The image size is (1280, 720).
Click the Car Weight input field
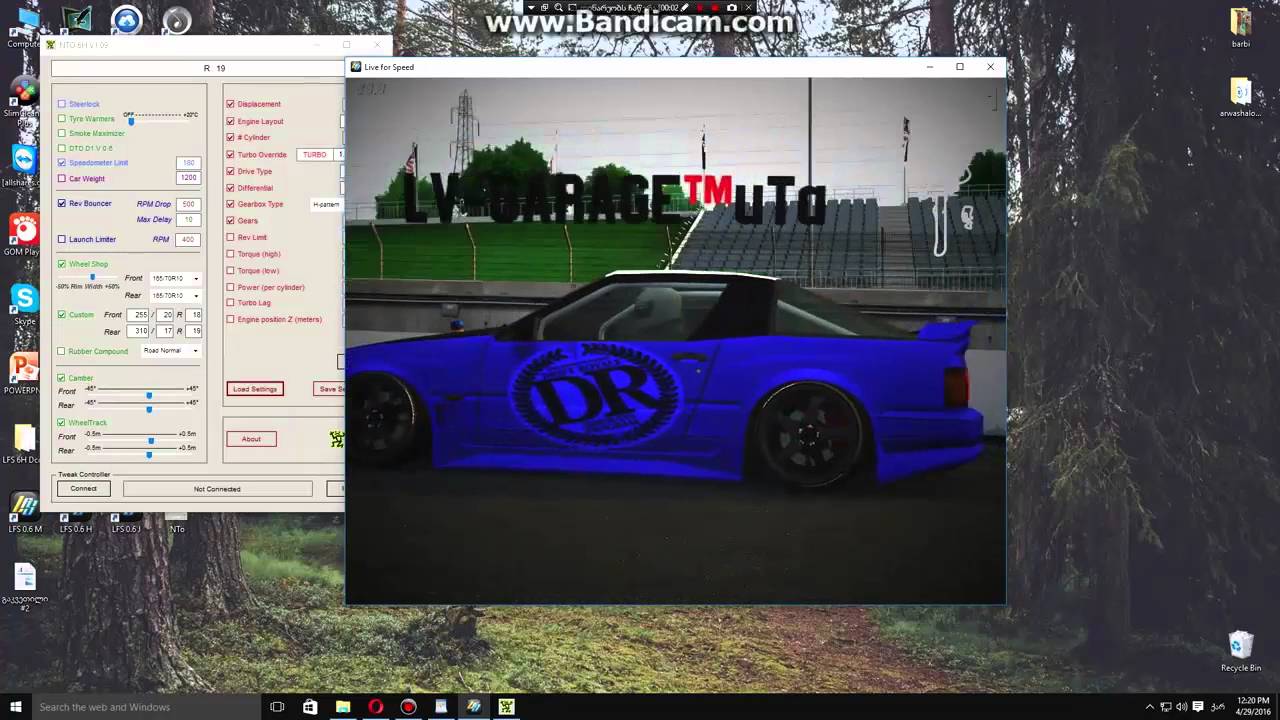[x=188, y=178]
